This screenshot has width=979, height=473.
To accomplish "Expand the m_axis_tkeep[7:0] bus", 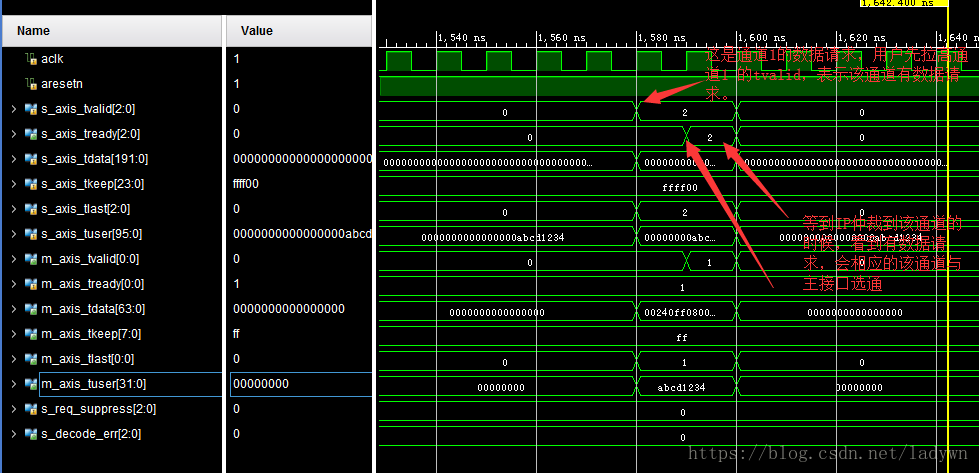I will (x=14, y=334).
